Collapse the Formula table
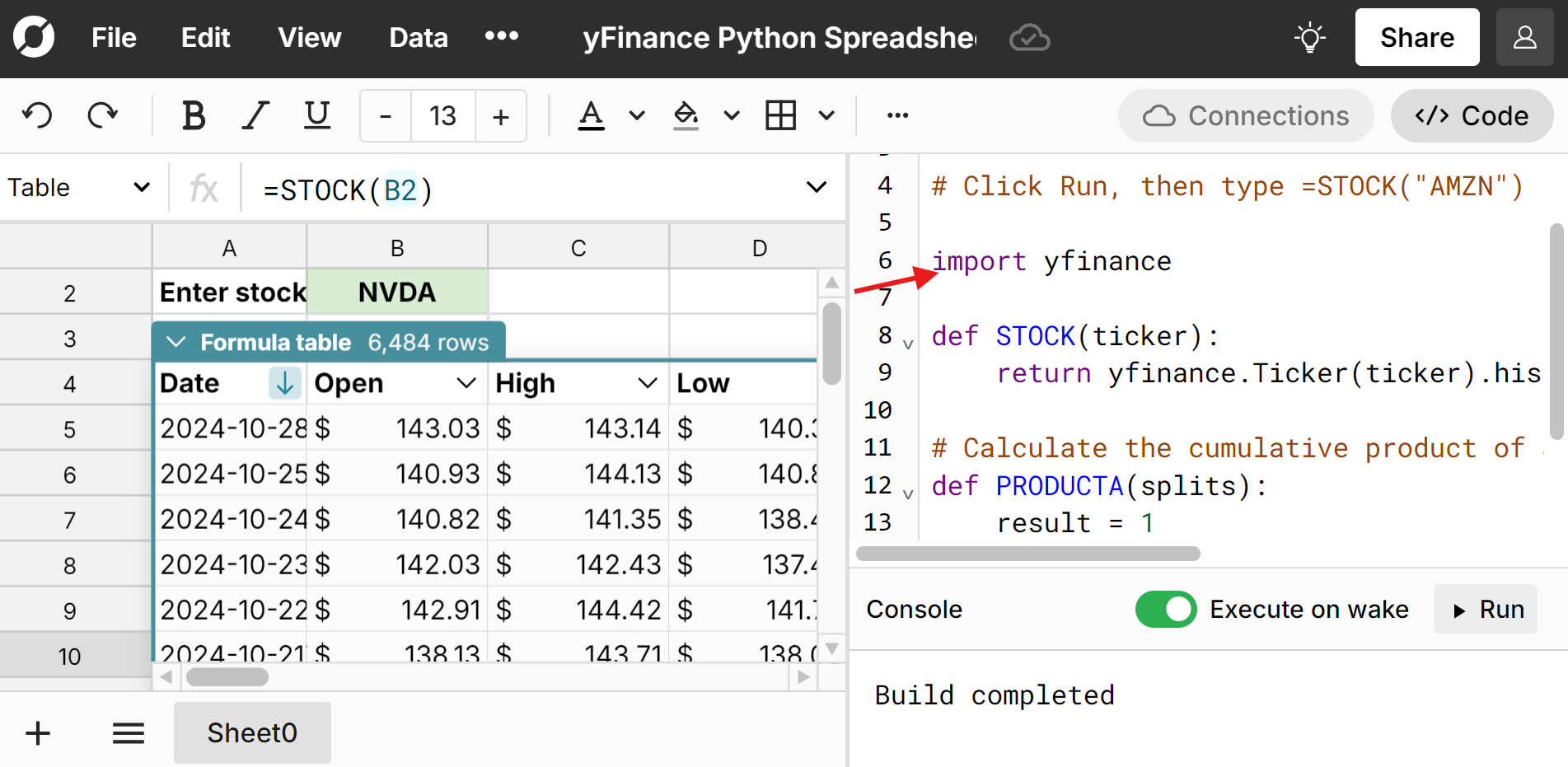The image size is (1568, 767). click(176, 341)
